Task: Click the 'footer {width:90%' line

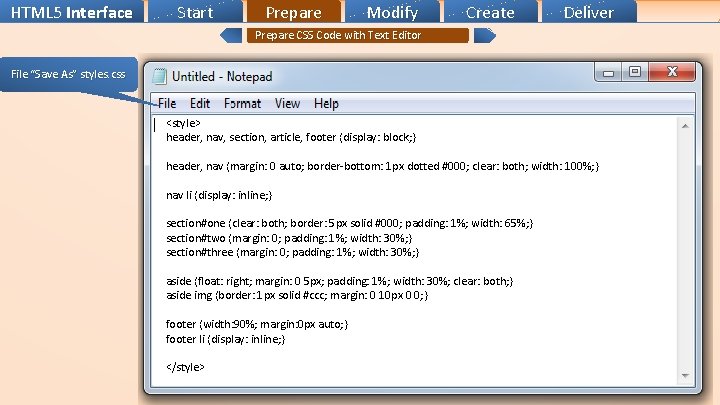Action: click(x=257, y=324)
